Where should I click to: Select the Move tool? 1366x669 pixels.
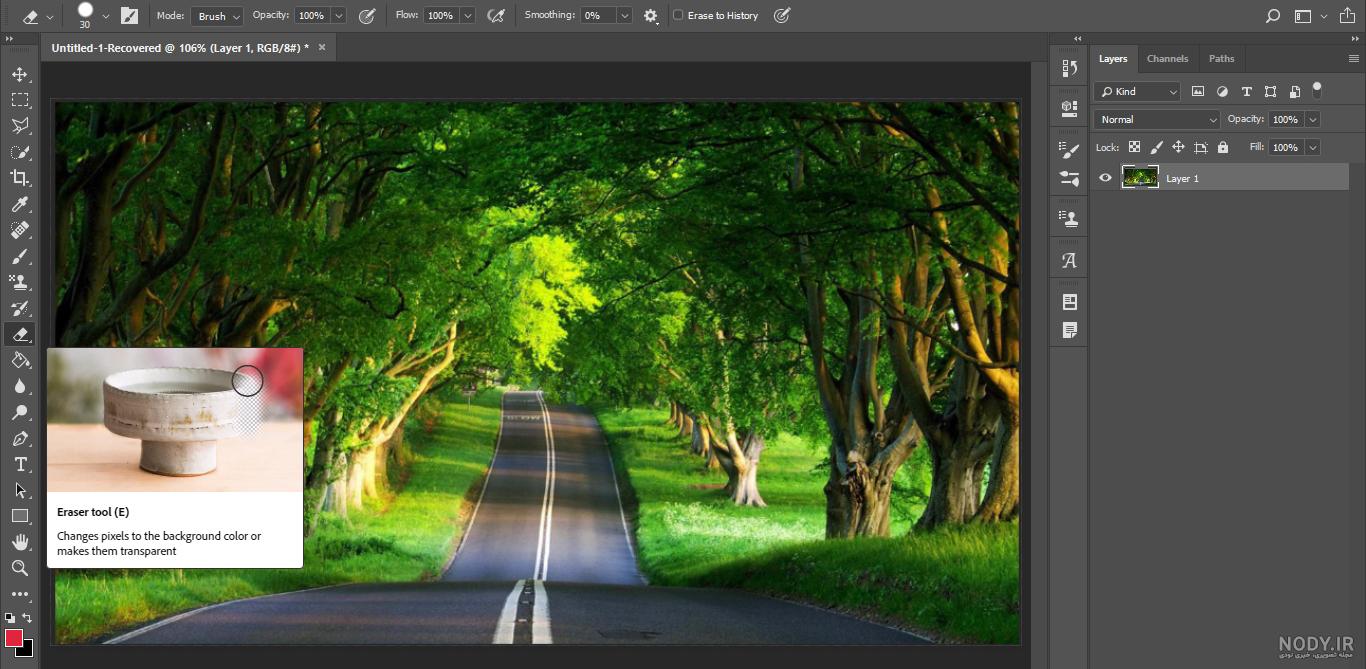click(20, 75)
